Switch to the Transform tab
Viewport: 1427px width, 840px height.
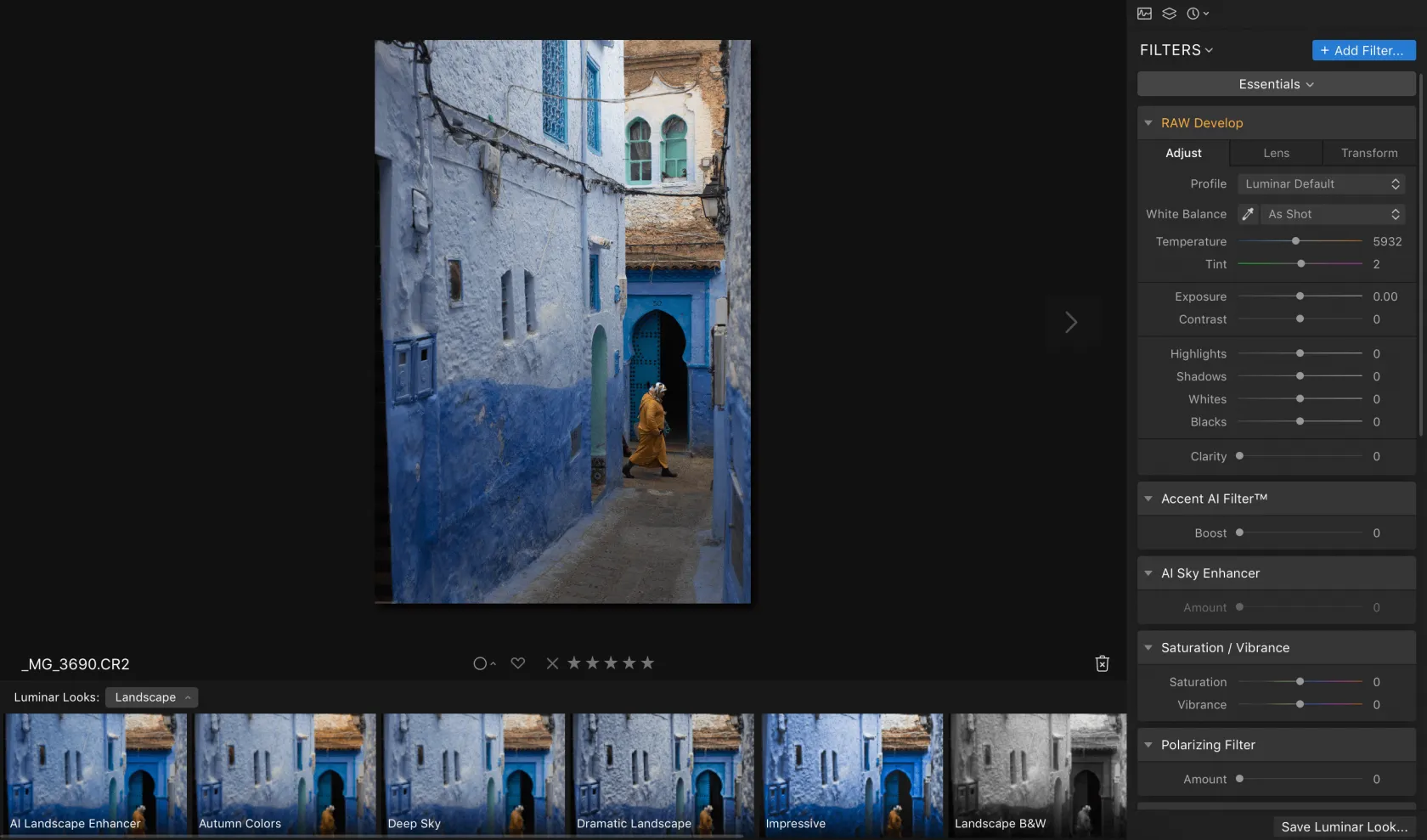[x=1368, y=153]
